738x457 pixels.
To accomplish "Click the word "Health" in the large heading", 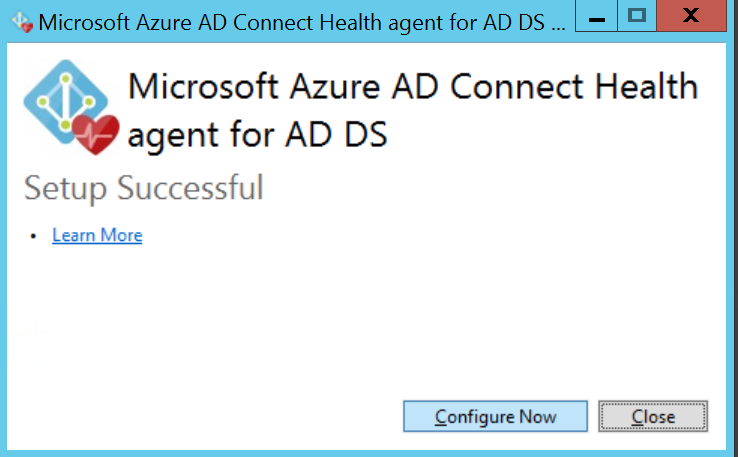I will pos(644,86).
